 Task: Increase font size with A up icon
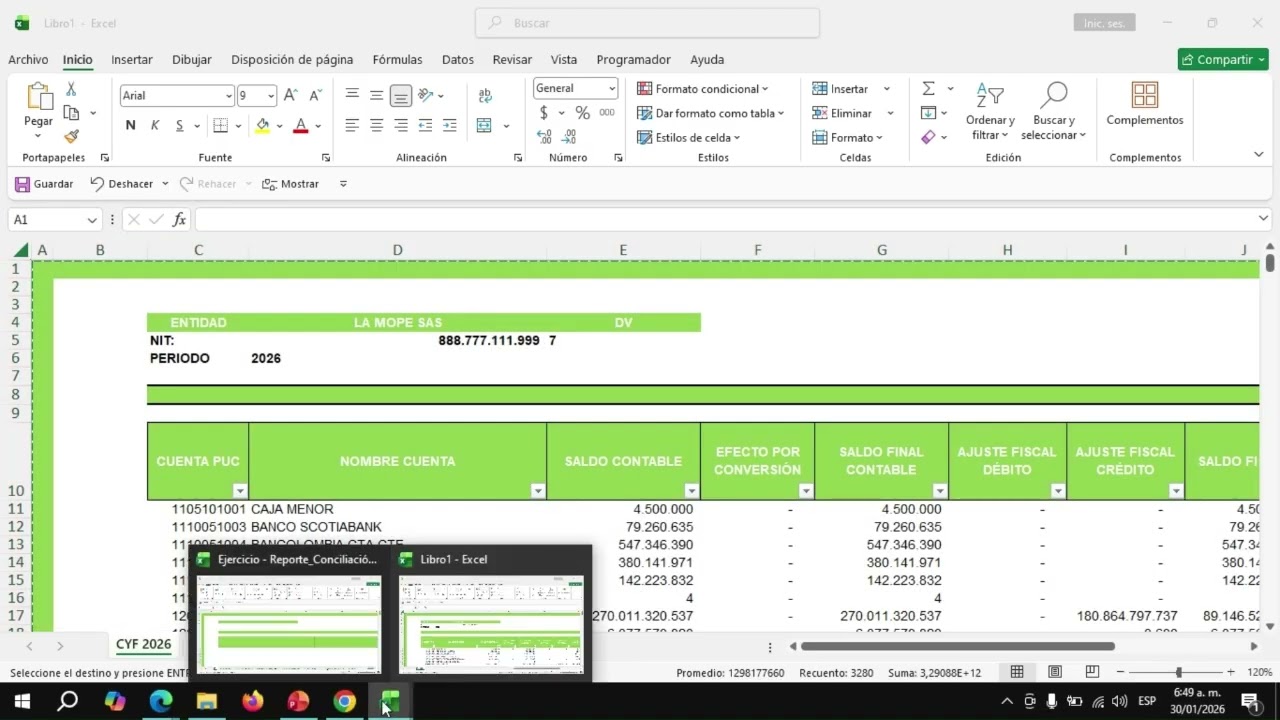(x=290, y=95)
